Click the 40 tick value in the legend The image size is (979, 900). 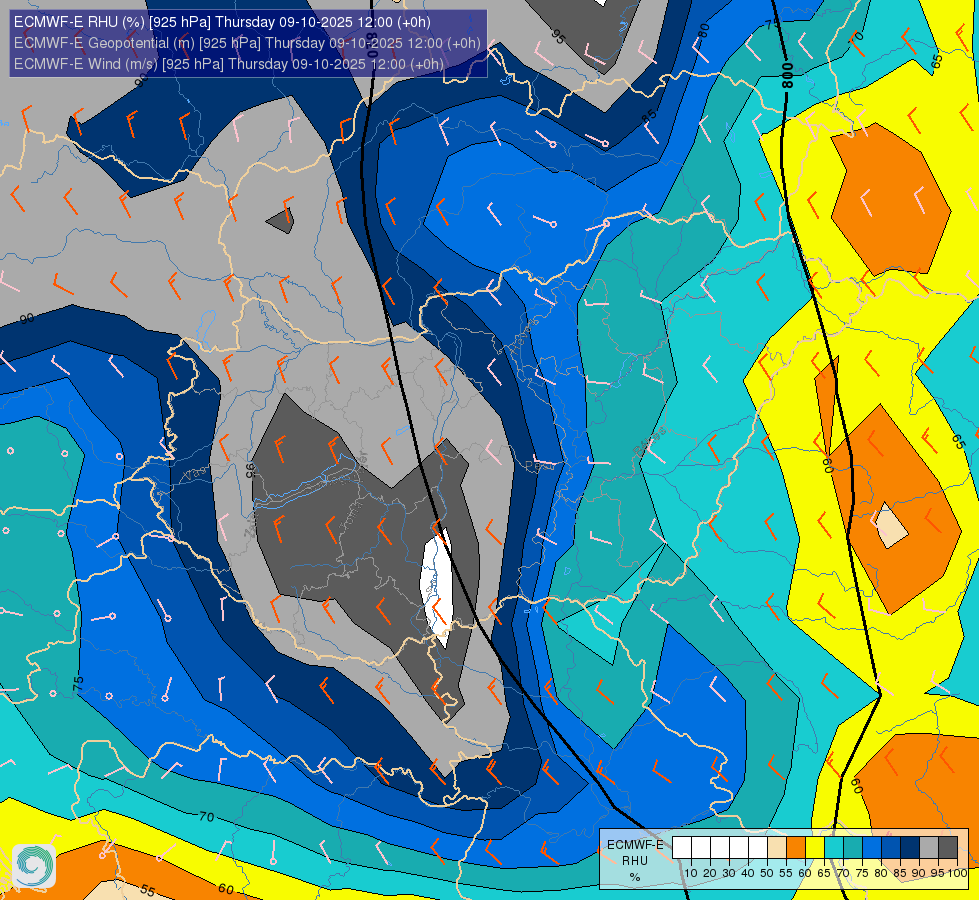pos(748,873)
